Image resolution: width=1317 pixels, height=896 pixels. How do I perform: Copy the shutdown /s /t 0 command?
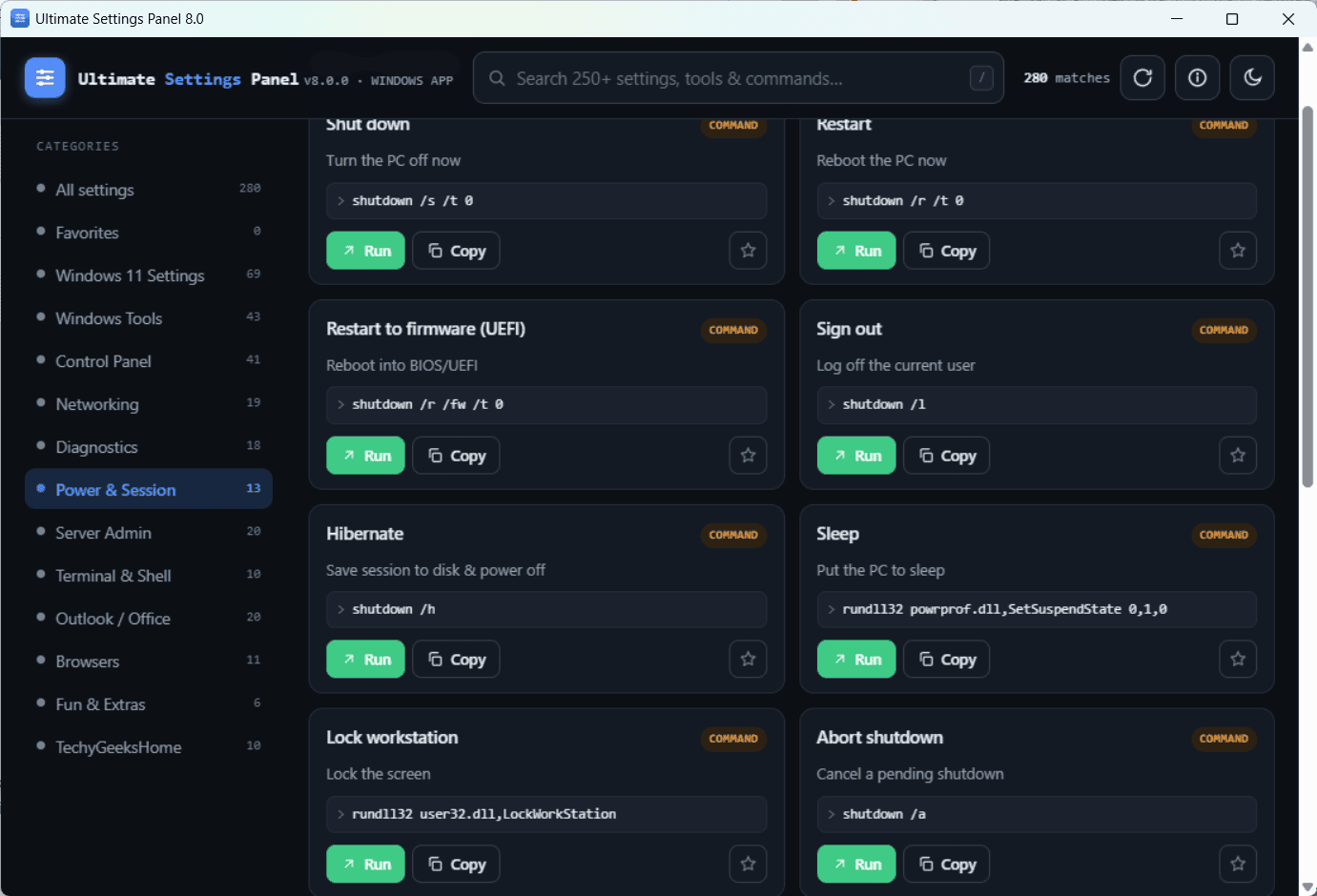coord(457,251)
